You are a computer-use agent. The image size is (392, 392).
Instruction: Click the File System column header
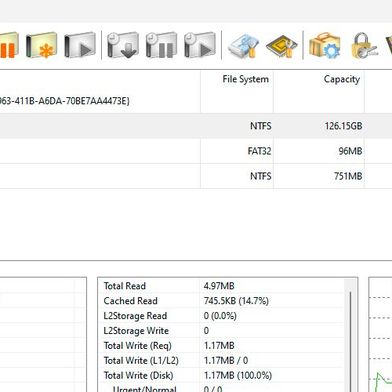pyautogui.click(x=245, y=79)
